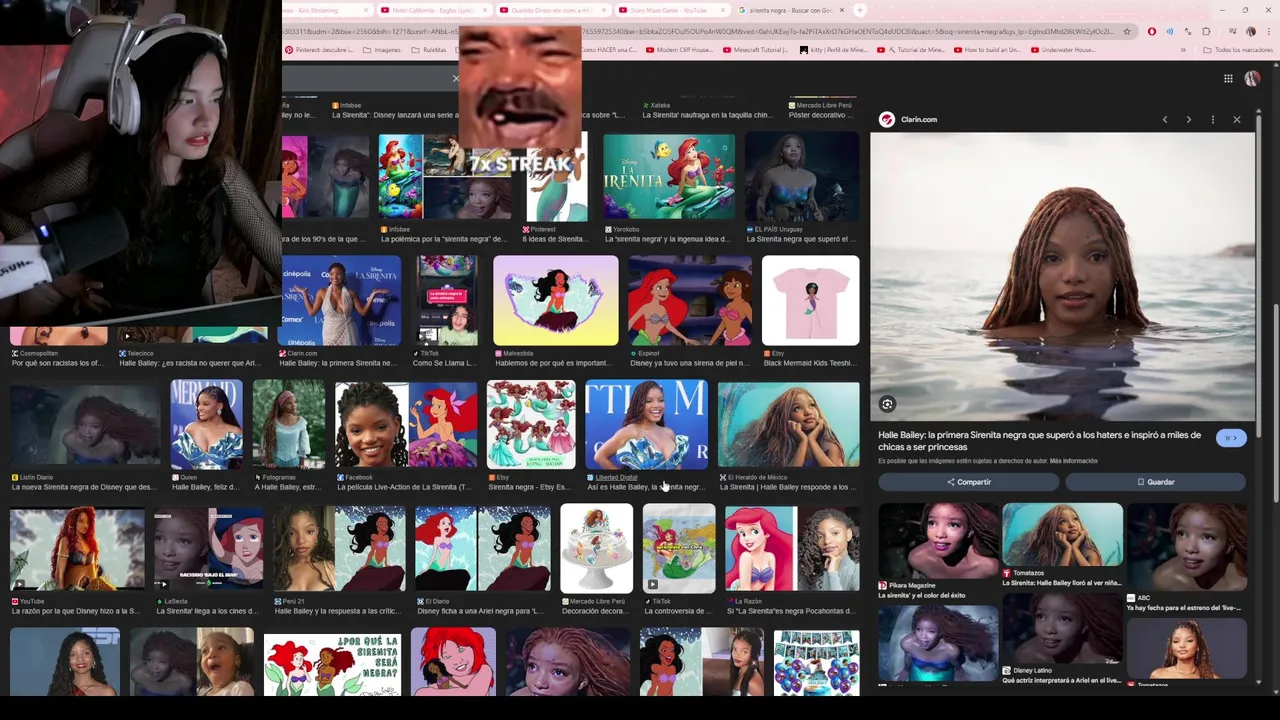
Task: Expand the bookmarks overflow chevron
Action: point(1183,50)
